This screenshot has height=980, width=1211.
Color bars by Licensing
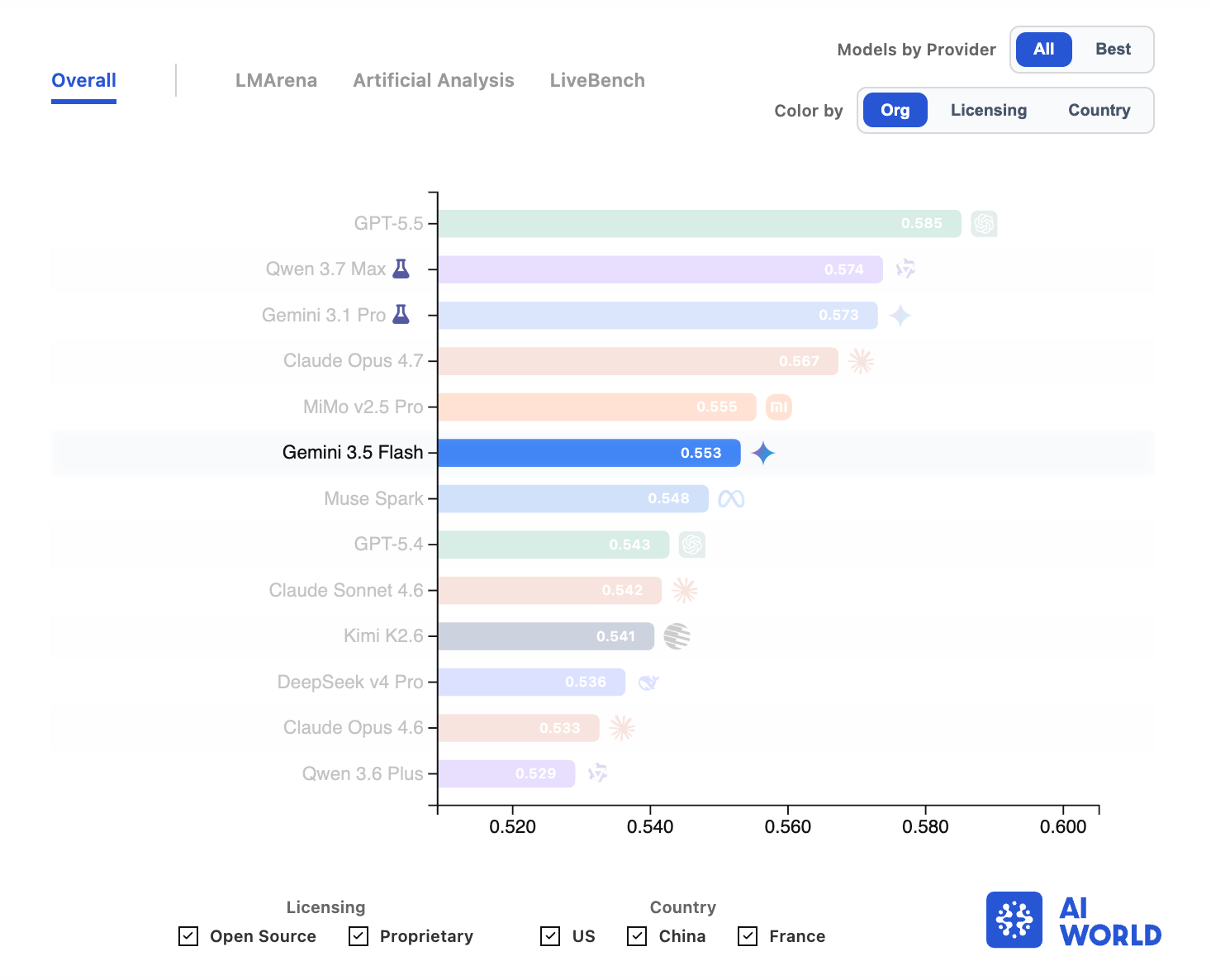[989, 111]
